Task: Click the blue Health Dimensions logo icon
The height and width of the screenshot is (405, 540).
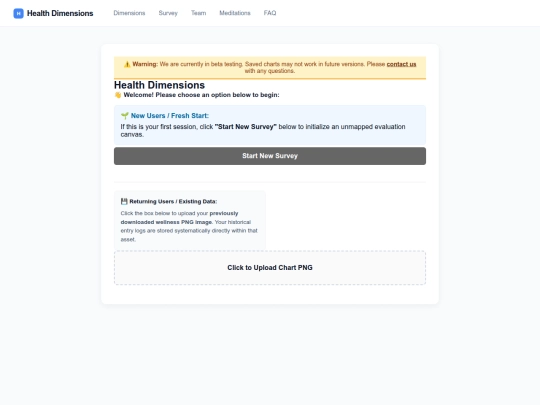Action: pos(18,13)
